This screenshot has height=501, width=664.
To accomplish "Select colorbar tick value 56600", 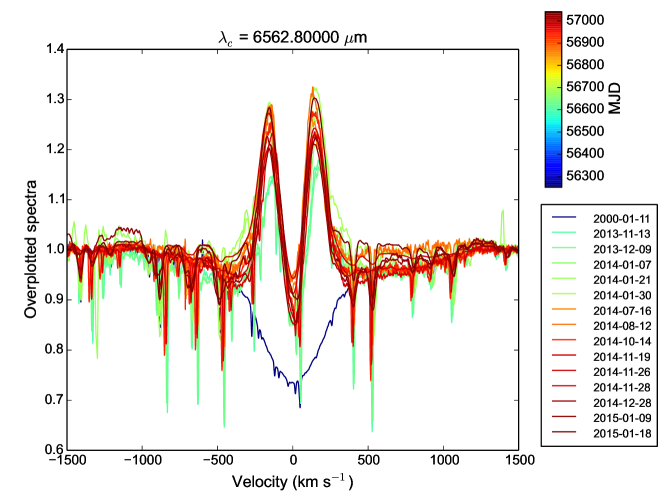I will tap(585, 108).
